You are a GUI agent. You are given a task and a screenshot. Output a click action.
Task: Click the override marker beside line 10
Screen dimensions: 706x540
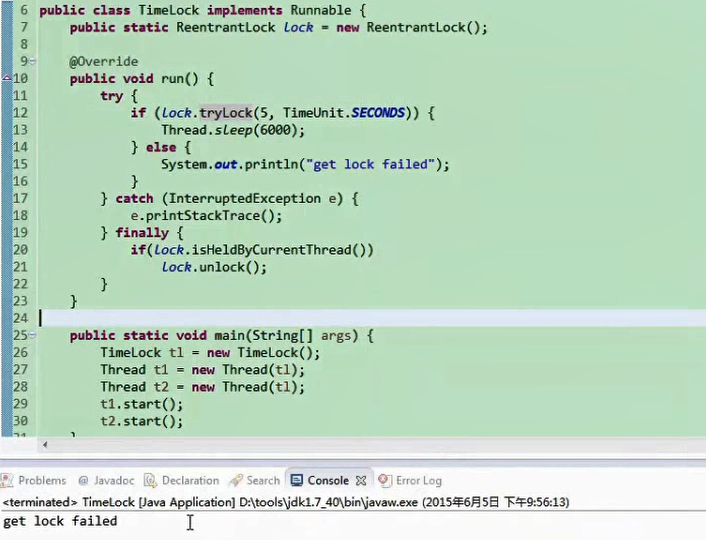click(x=7, y=78)
